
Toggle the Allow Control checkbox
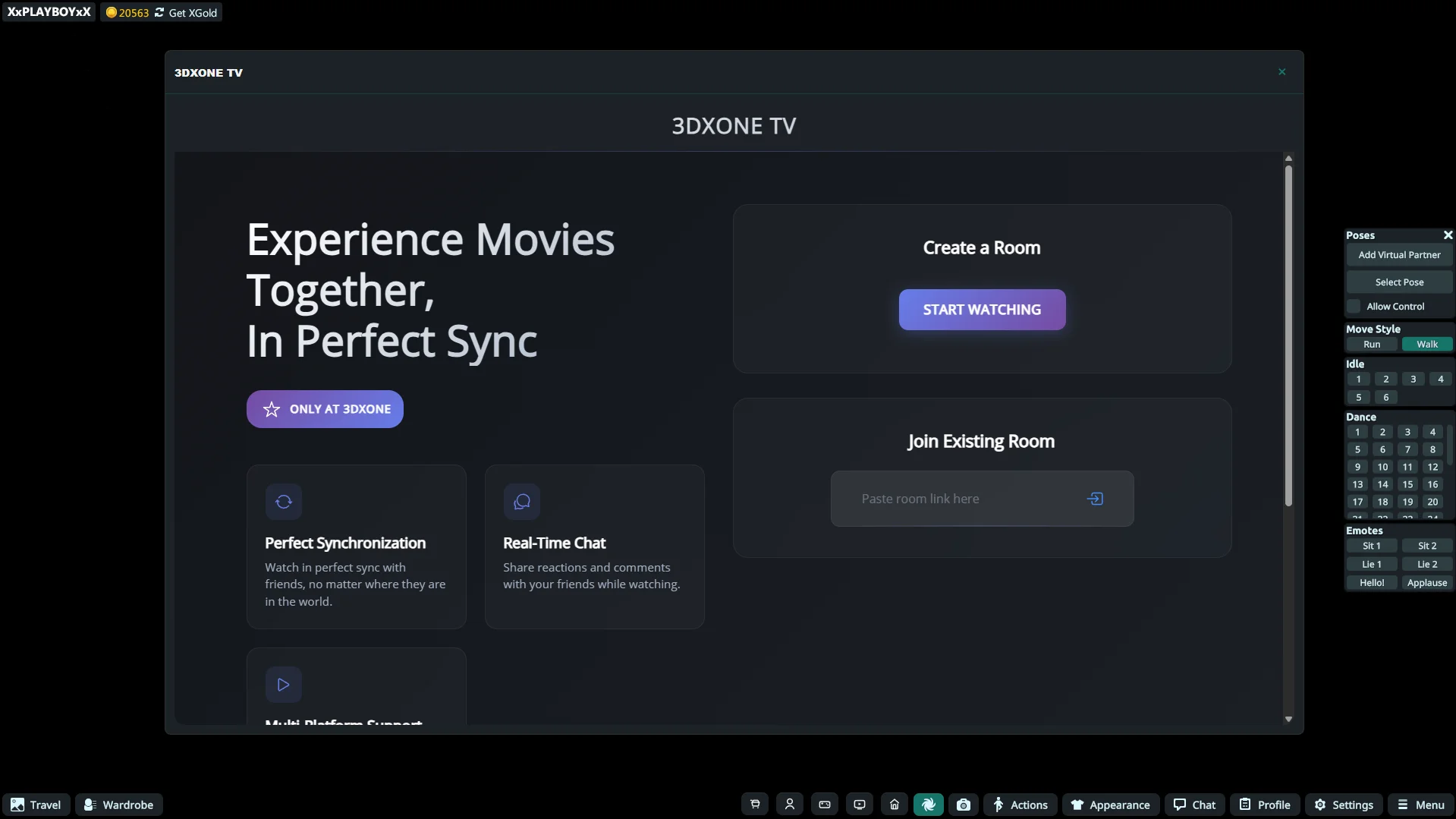[1354, 307]
